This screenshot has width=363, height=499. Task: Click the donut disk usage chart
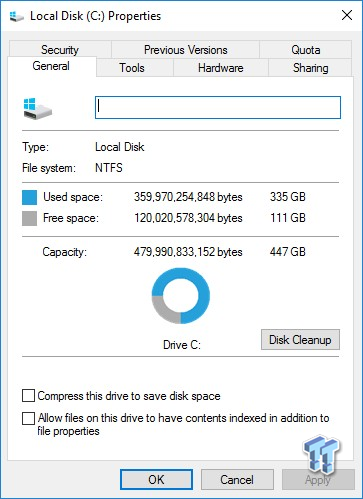181,296
